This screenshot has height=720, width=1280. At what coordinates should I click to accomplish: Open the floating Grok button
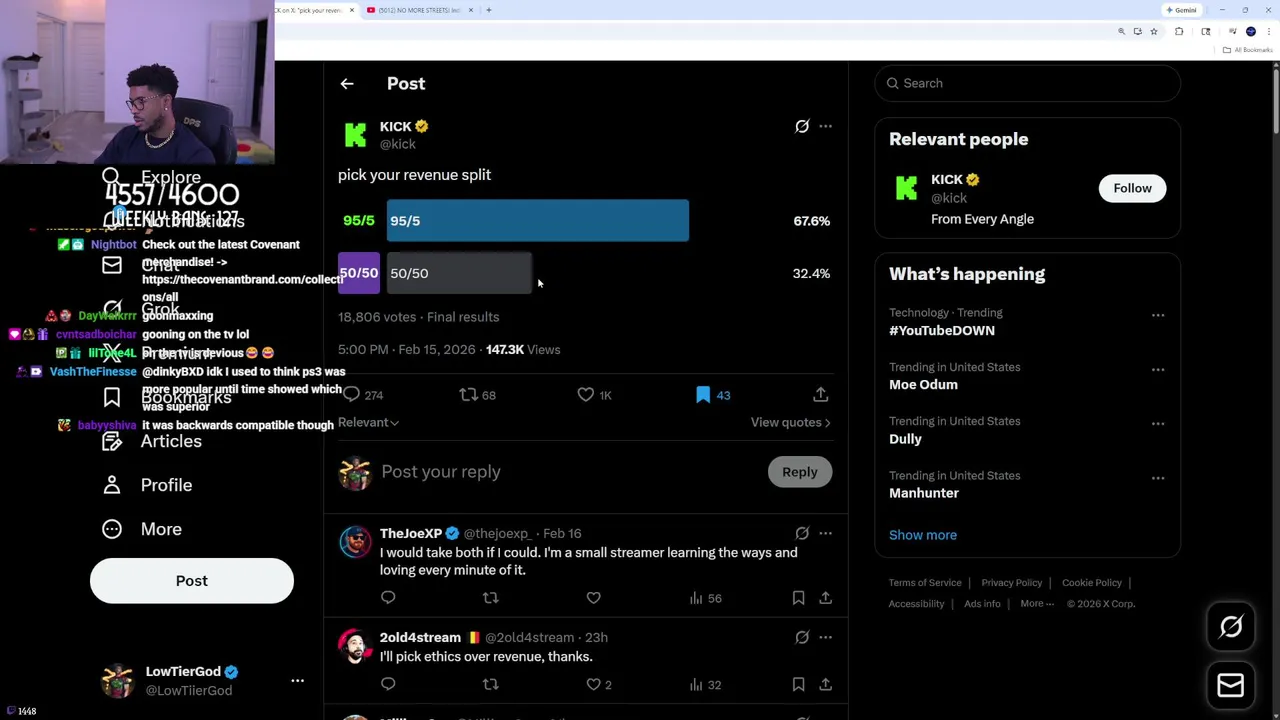1231,627
